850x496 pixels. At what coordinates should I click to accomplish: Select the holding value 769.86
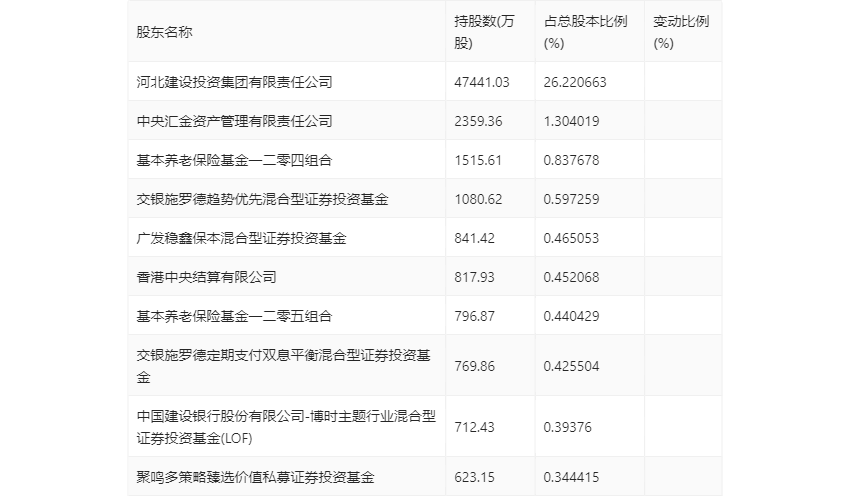tap(474, 366)
